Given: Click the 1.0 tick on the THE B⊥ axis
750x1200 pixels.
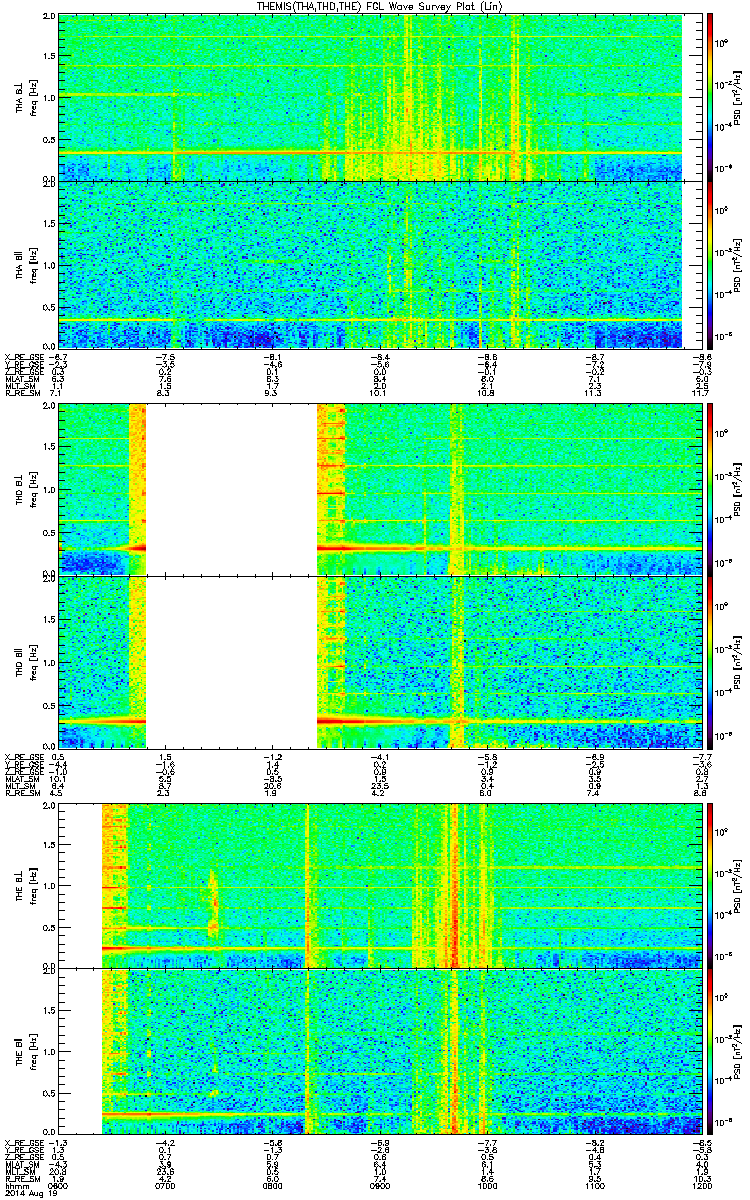Looking at the screenshot, I should [50, 885].
